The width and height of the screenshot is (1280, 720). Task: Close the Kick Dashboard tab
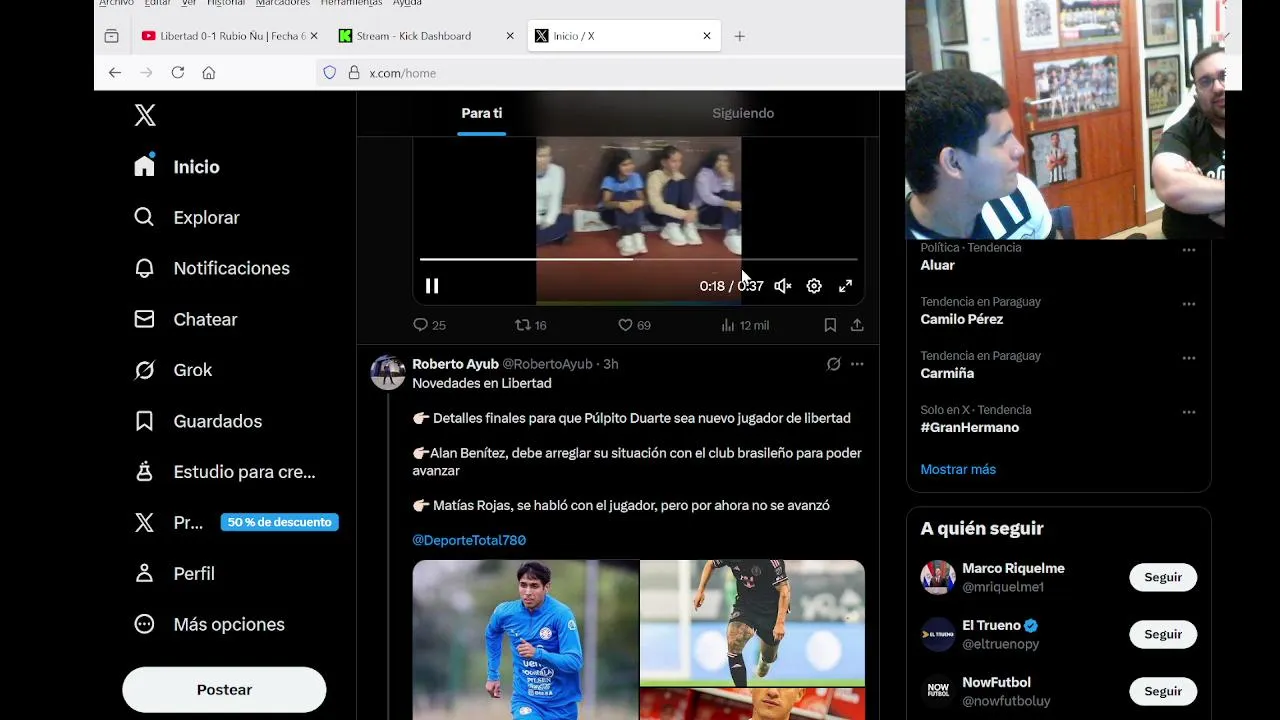coord(510,36)
